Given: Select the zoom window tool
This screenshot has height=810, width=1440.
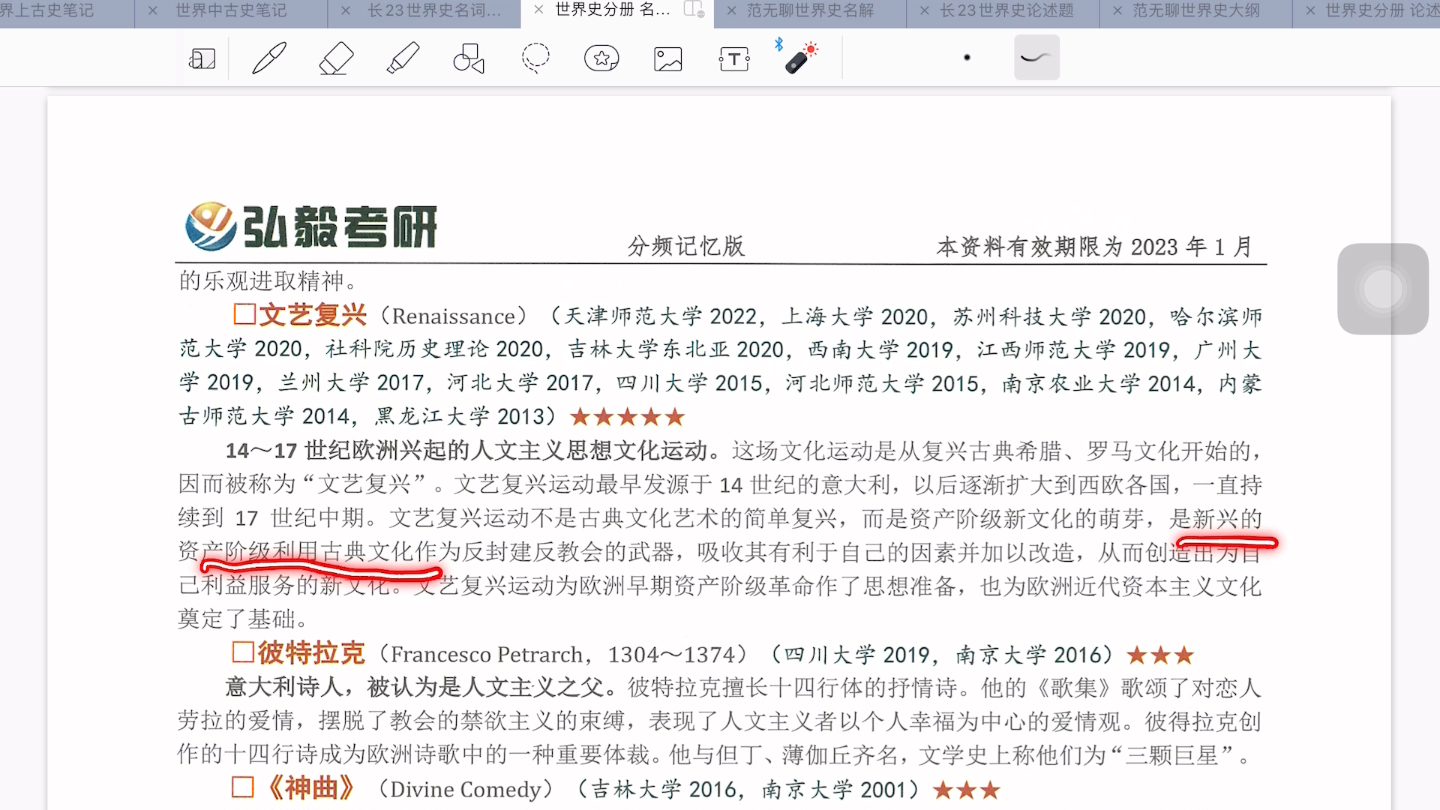Looking at the screenshot, I should (x=202, y=59).
